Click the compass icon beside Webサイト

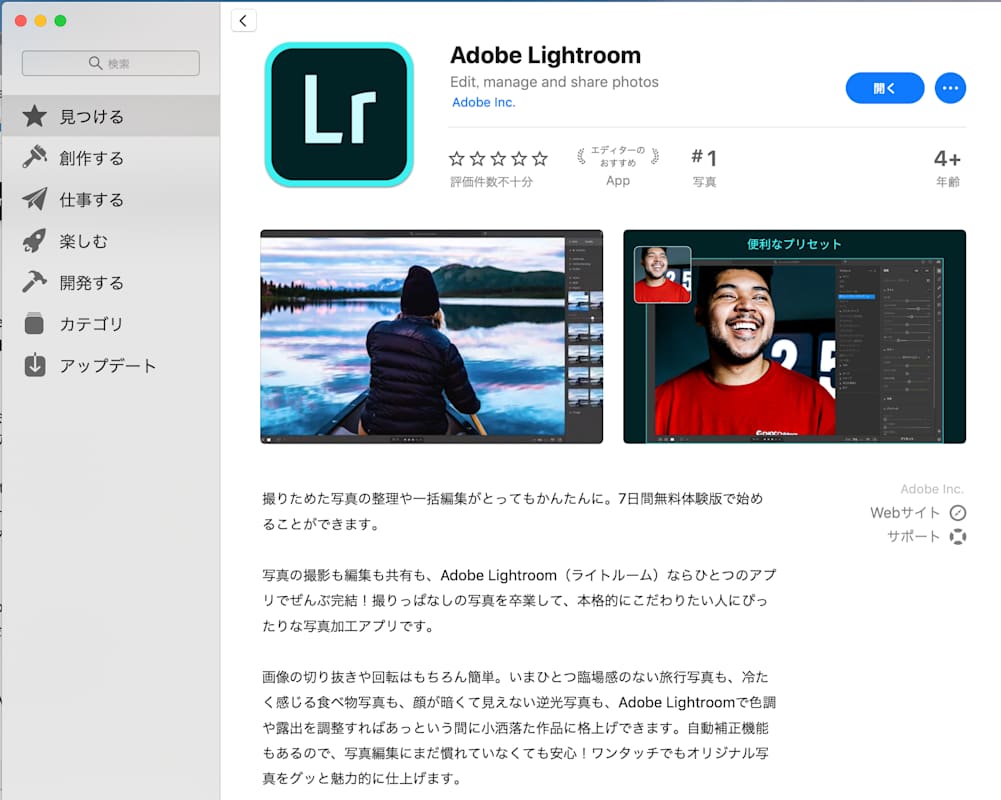(x=958, y=513)
